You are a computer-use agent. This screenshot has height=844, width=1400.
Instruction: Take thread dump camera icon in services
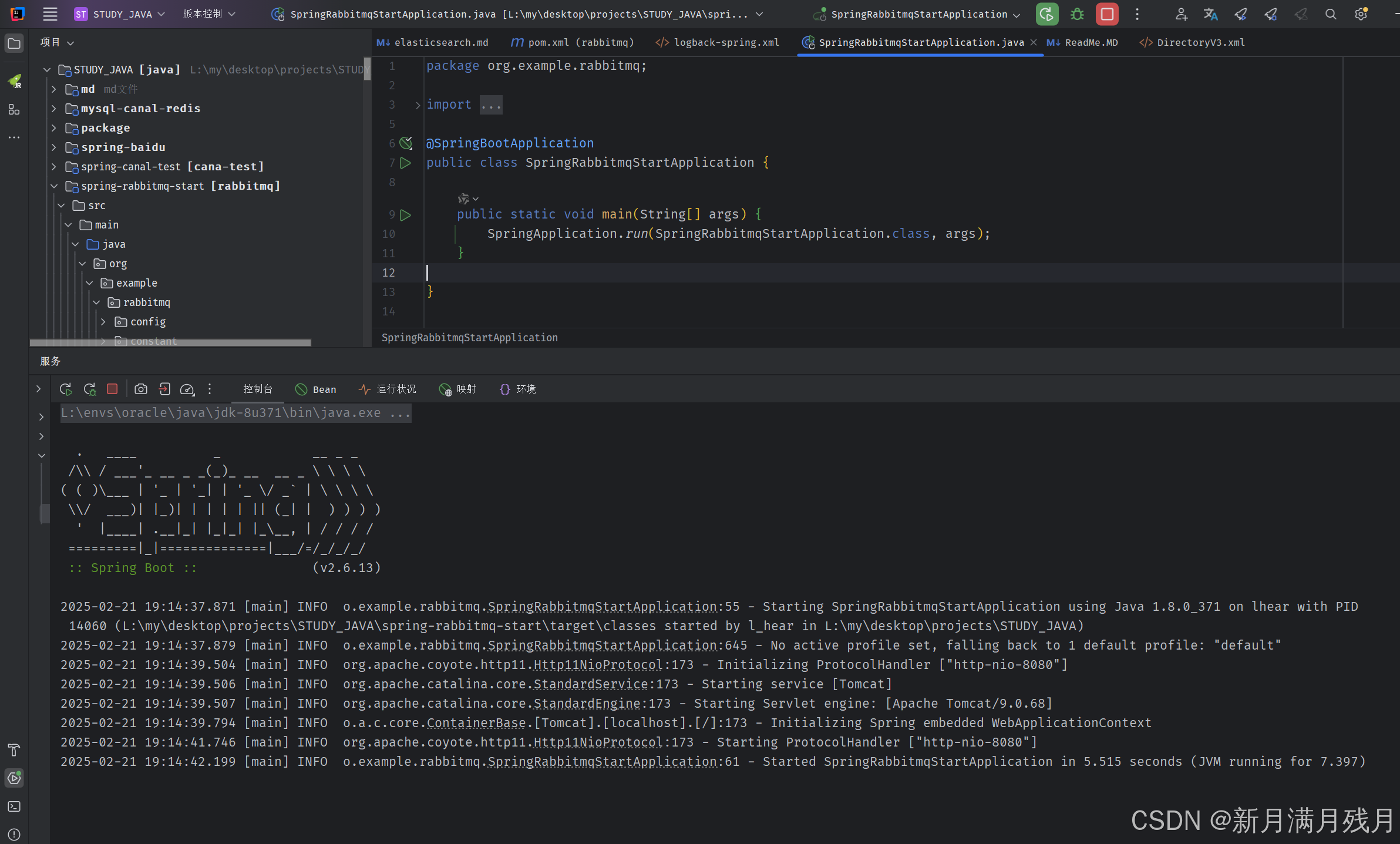(141, 389)
